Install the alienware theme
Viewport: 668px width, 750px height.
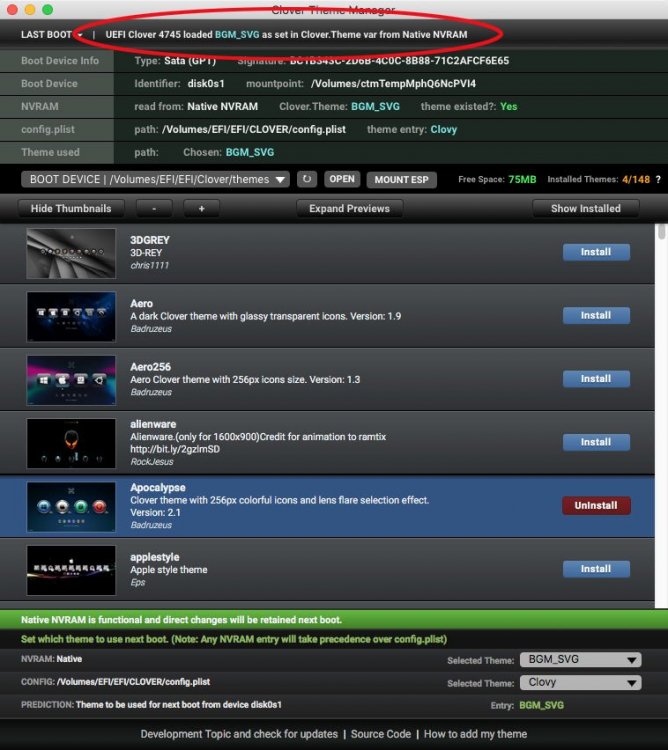point(596,442)
